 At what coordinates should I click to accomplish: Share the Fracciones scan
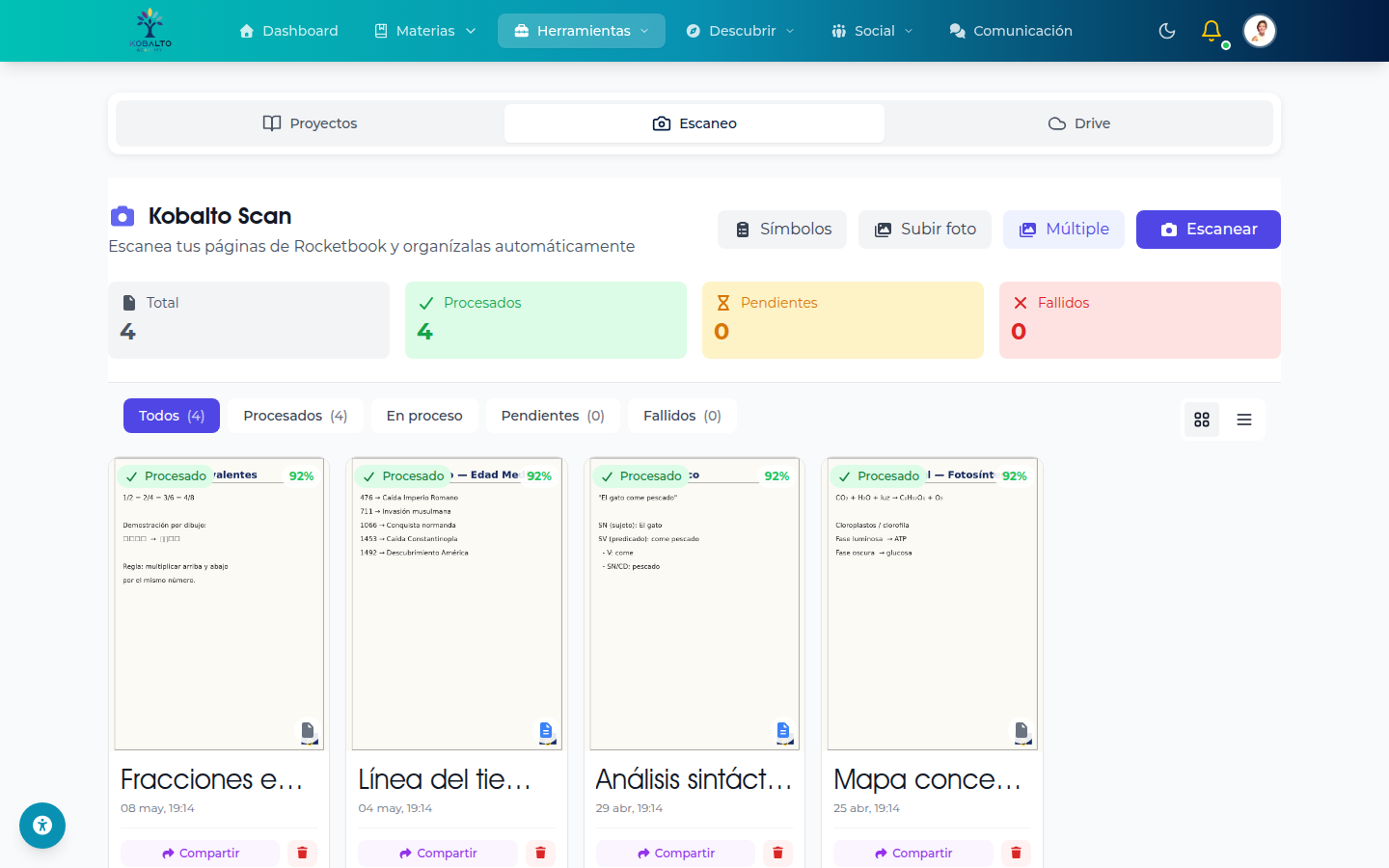(200, 854)
